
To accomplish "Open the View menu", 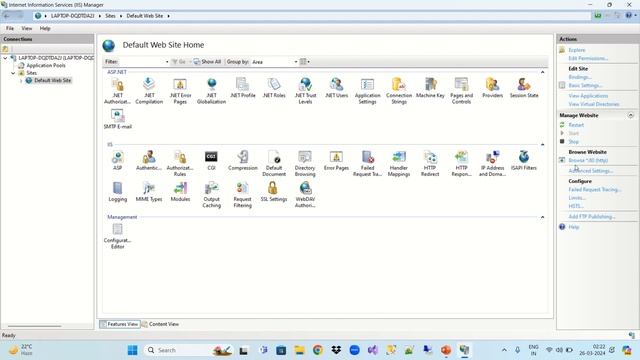I will pyautogui.click(x=27, y=29).
